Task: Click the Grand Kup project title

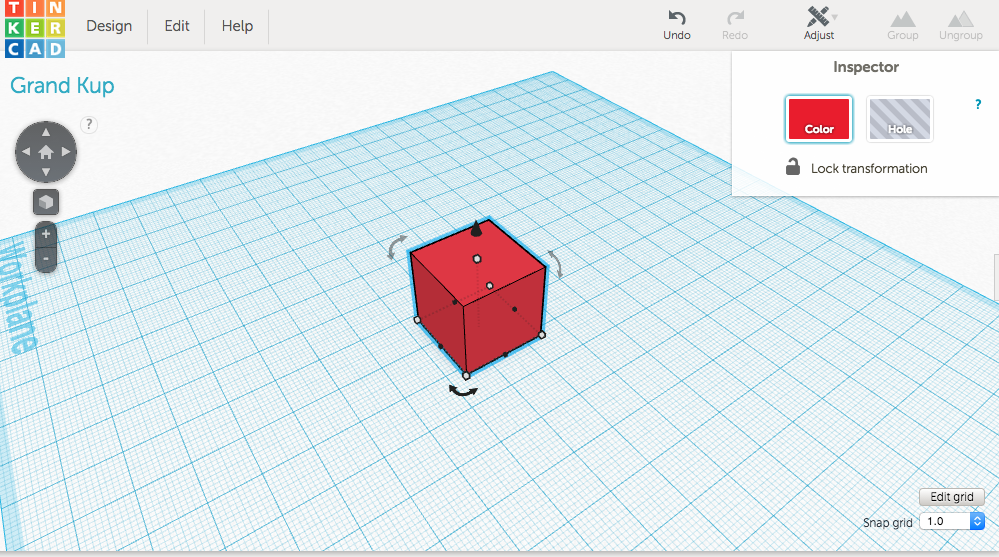Action: coord(62,85)
